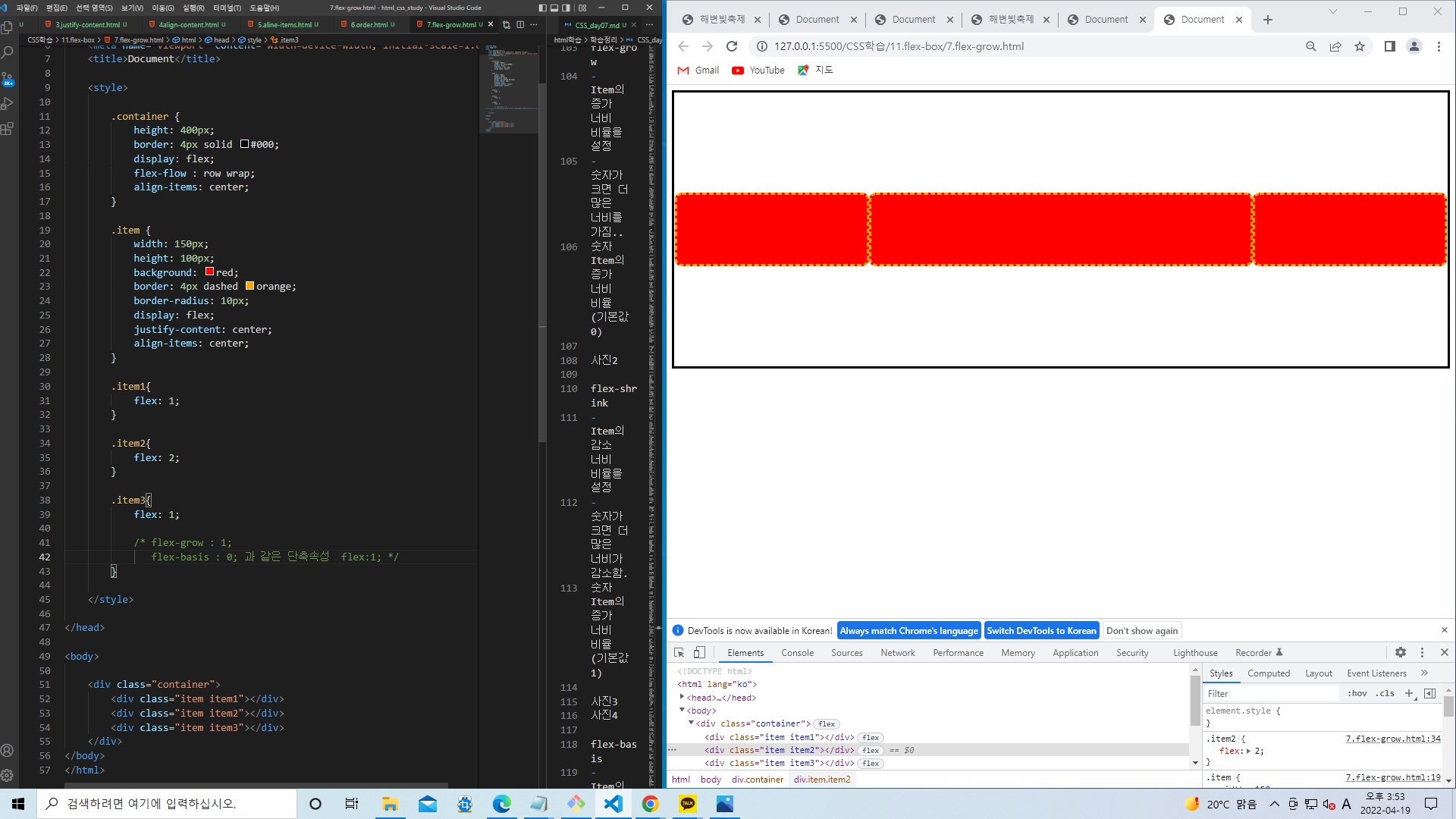The image size is (1456, 819).
Task: Open the 보기(V) menu
Action: tap(133, 8)
